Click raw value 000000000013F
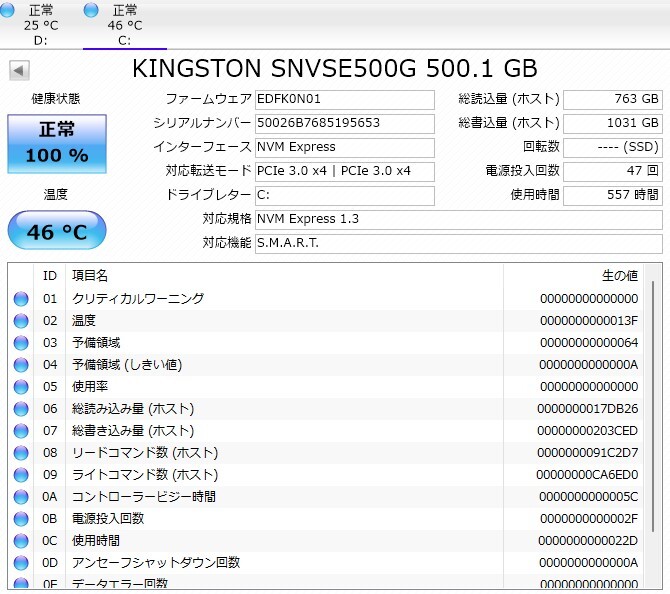 tap(589, 321)
